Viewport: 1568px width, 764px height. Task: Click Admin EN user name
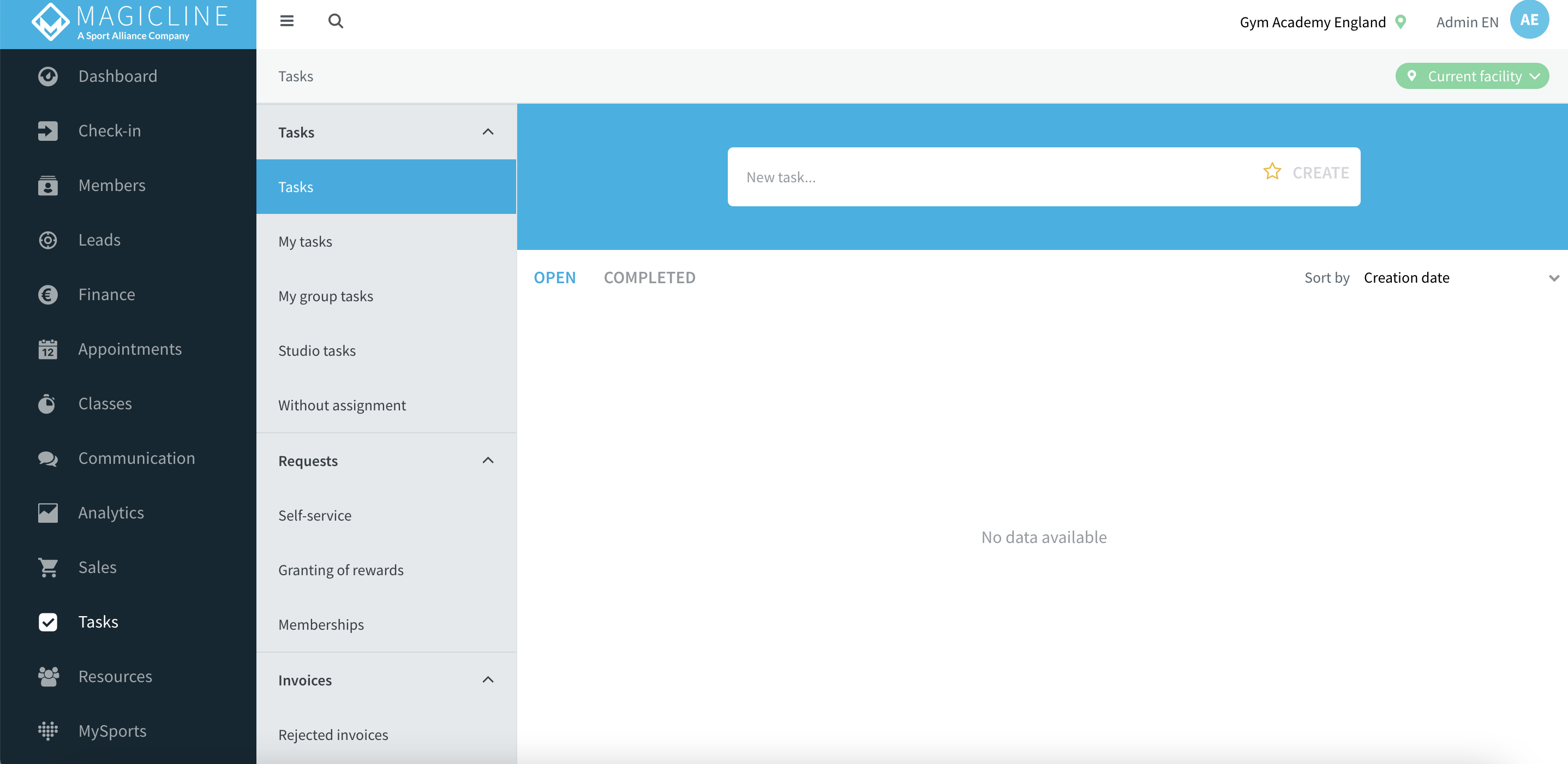click(1467, 22)
